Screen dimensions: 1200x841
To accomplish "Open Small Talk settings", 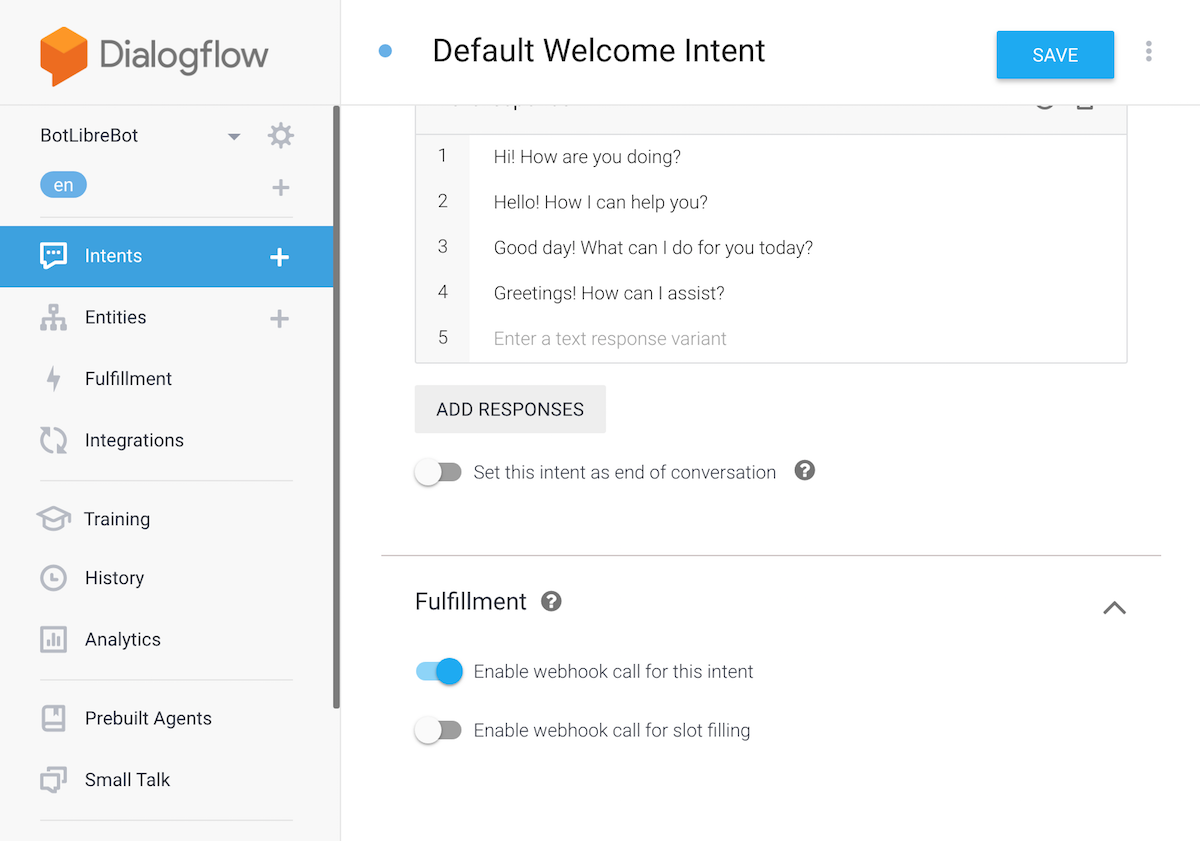I will 127,780.
